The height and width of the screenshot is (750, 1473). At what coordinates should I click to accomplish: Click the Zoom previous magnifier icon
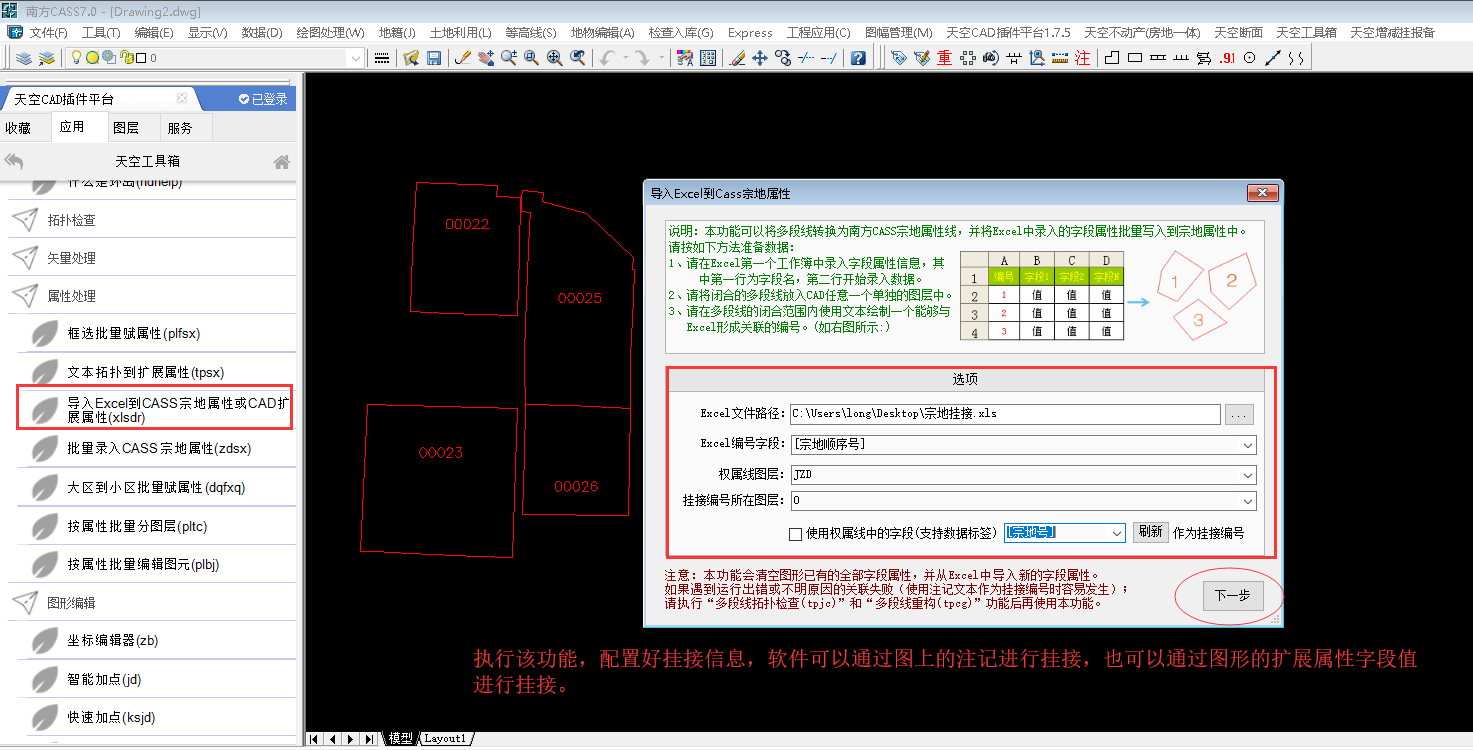577,58
